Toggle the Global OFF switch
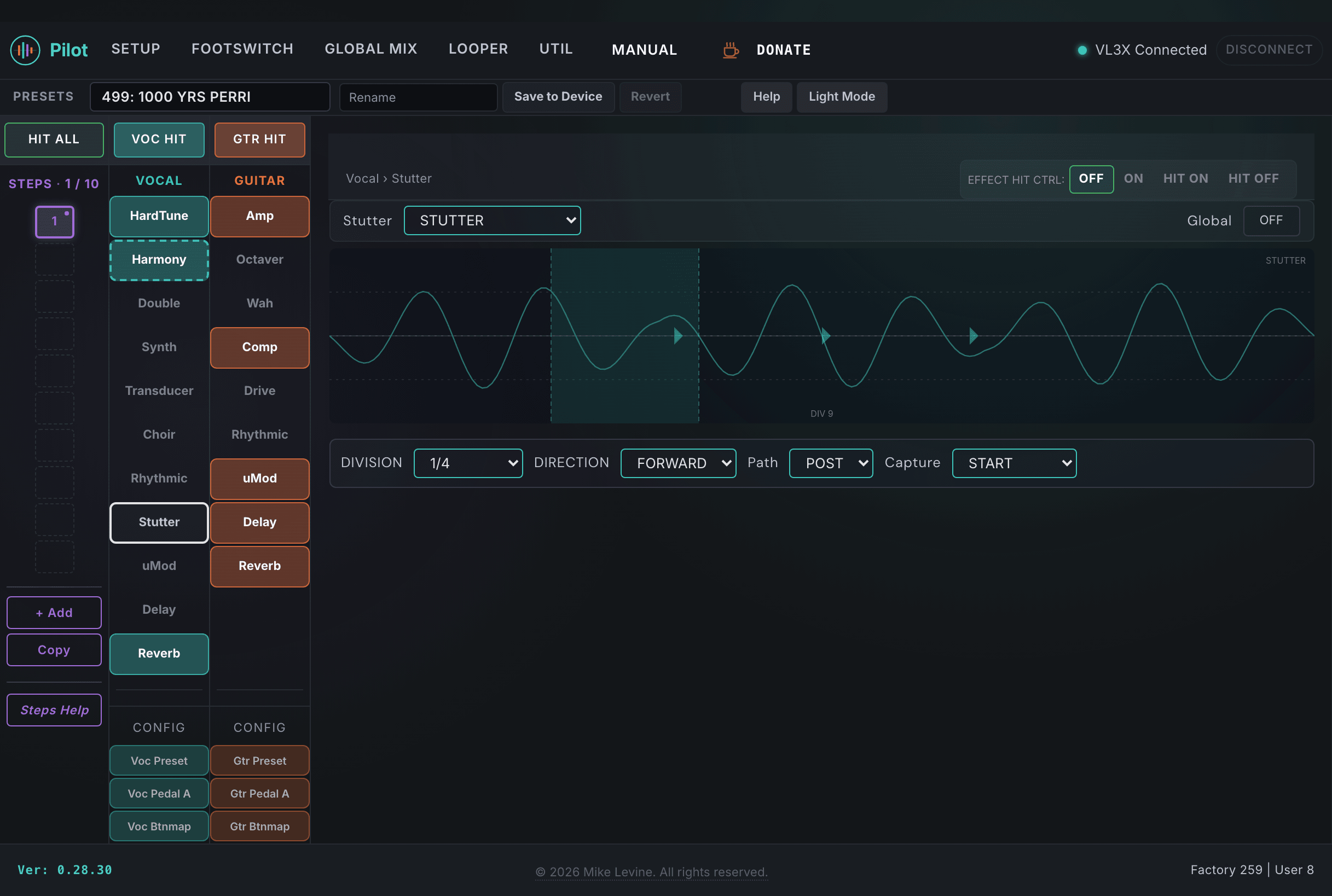The height and width of the screenshot is (896, 1332). click(x=1271, y=220)
